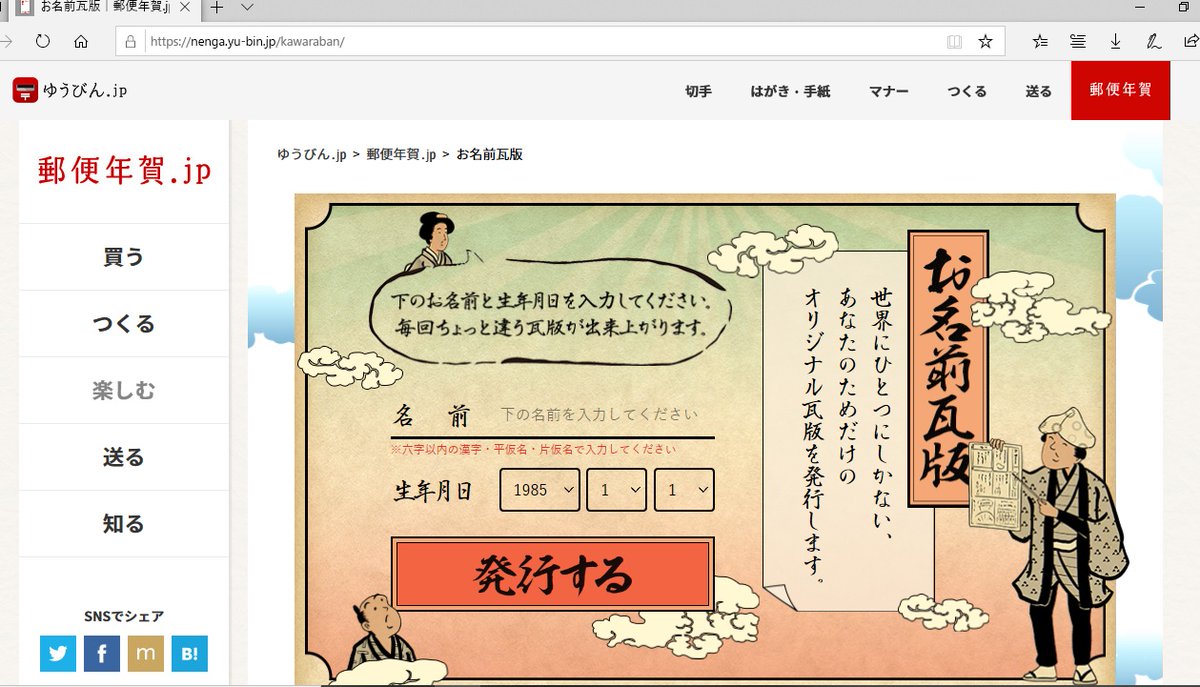Click the ゆうびん.jp logo icon
1200x687 pixels.
coord(25,90)
